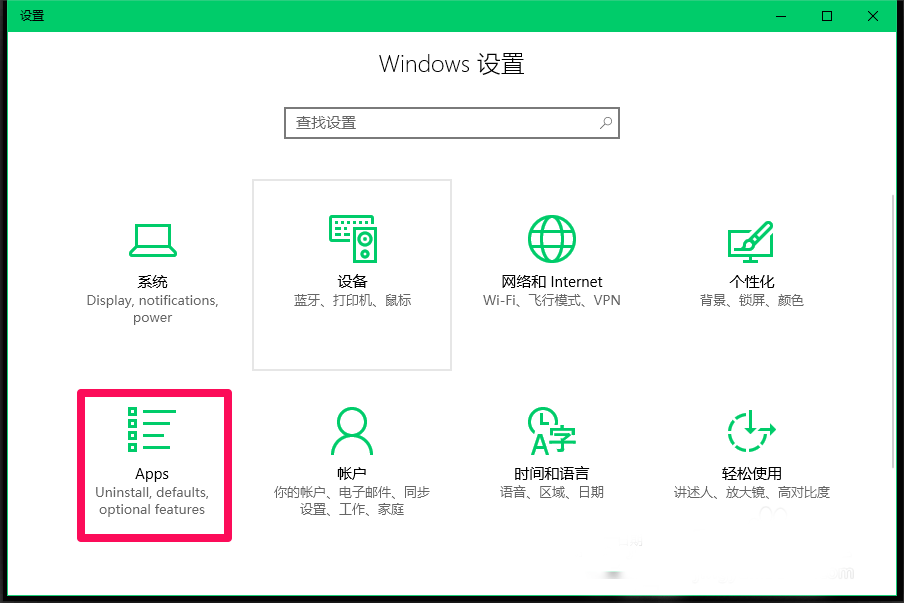Open the 时间和语言 clock icon
Viewport: 904px width, 603px height.
tap(552, 431)
